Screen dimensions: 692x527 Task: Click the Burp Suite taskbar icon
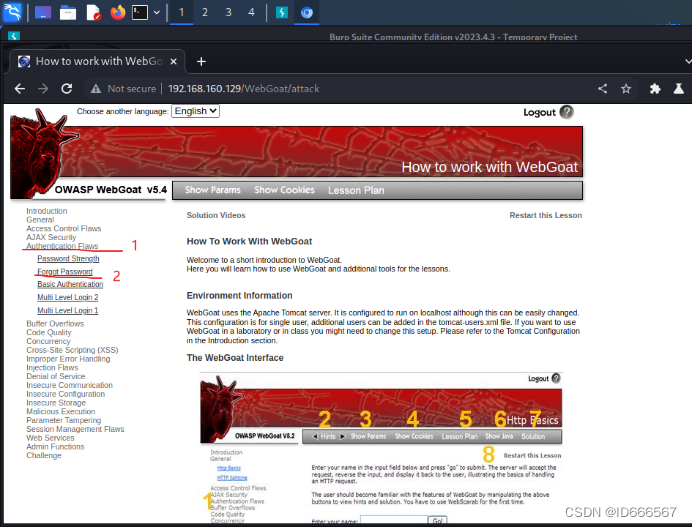[282, 12]
